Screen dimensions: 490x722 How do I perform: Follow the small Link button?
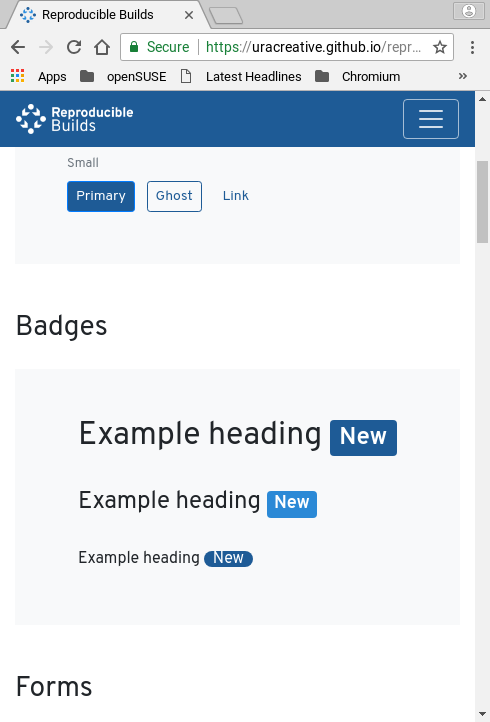(235, 196)
